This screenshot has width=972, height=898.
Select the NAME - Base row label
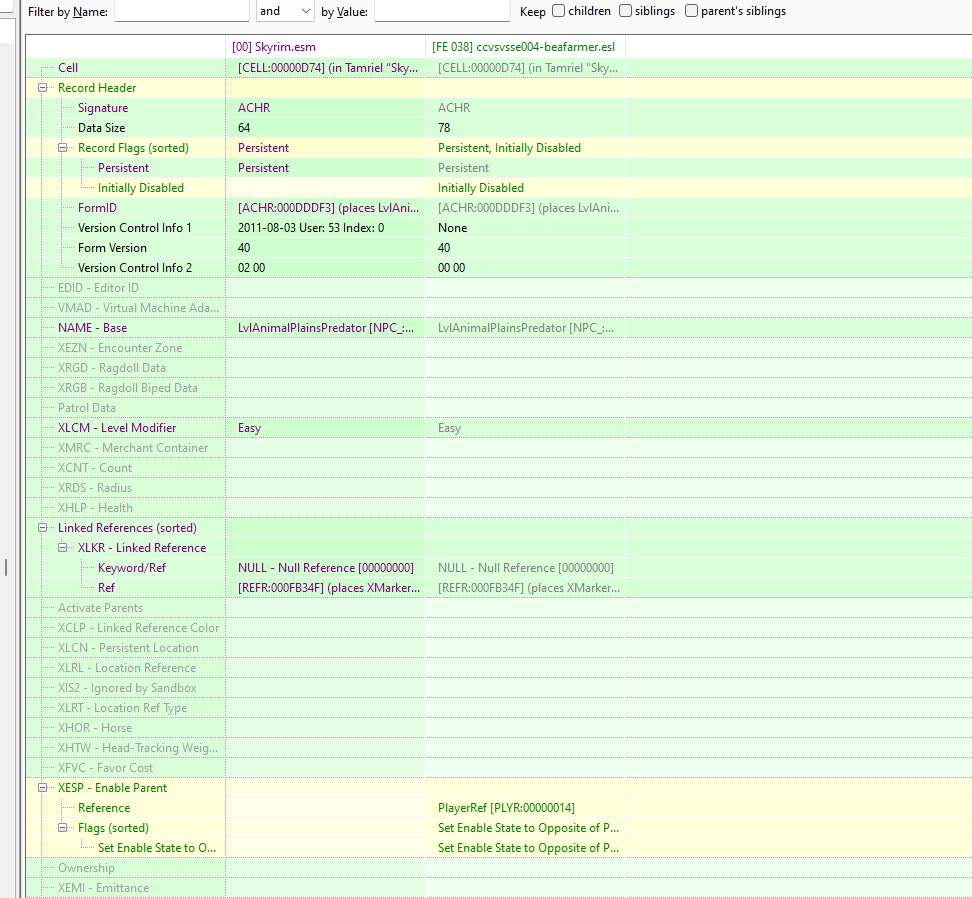tap(92, 328)
